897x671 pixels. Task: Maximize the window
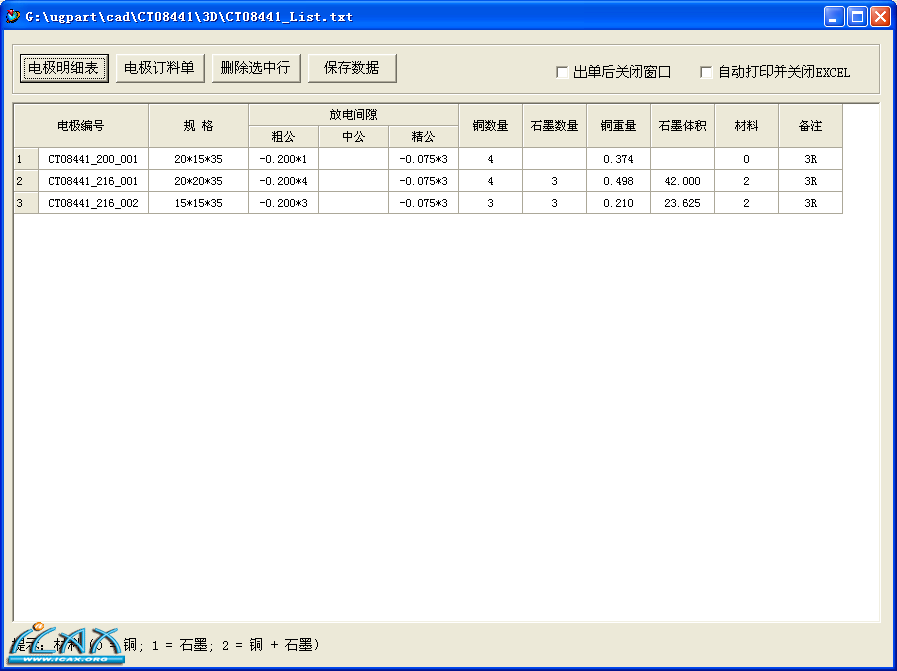(x=857, y=17)
